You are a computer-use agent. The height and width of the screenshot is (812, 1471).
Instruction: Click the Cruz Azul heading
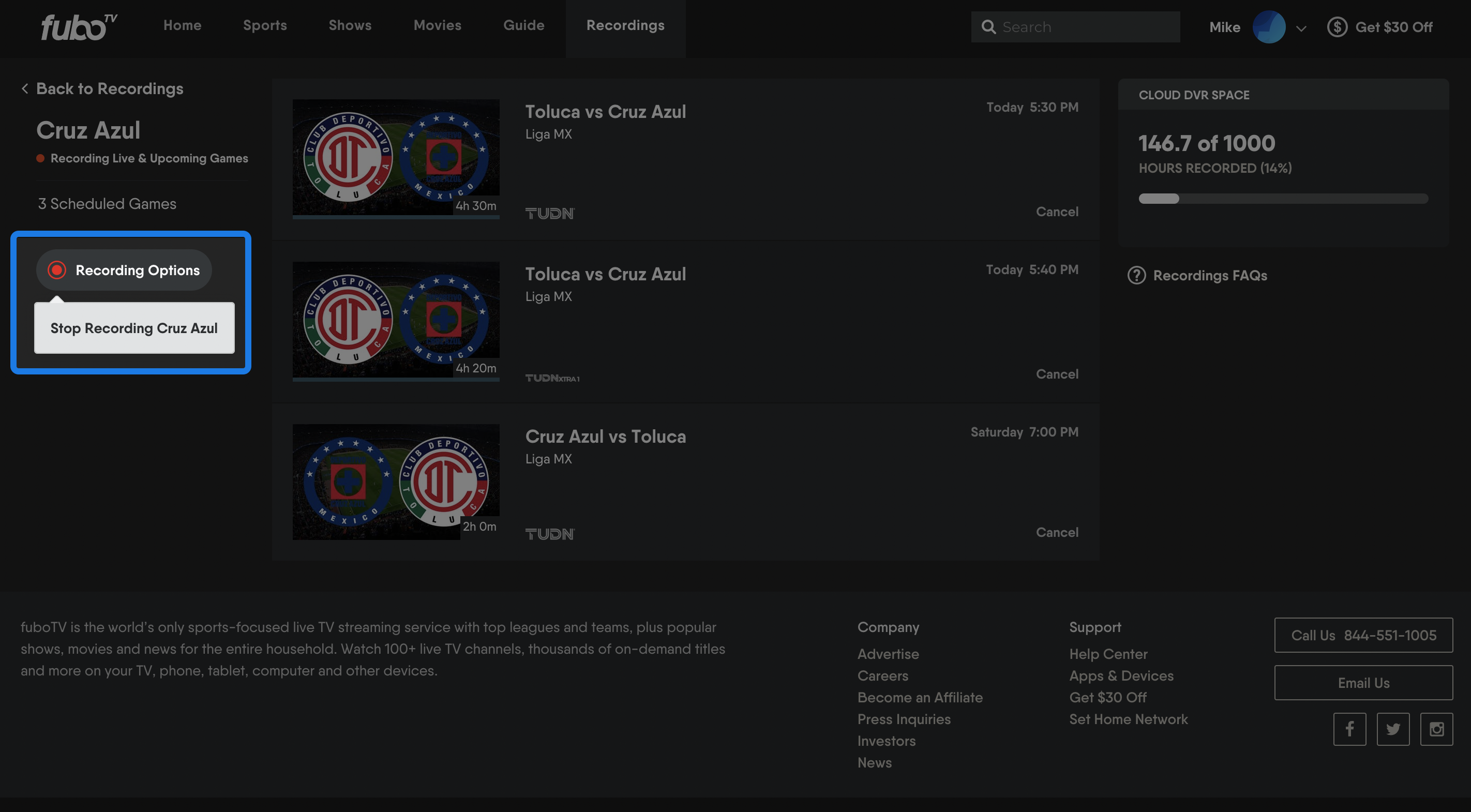coord(88,130)
